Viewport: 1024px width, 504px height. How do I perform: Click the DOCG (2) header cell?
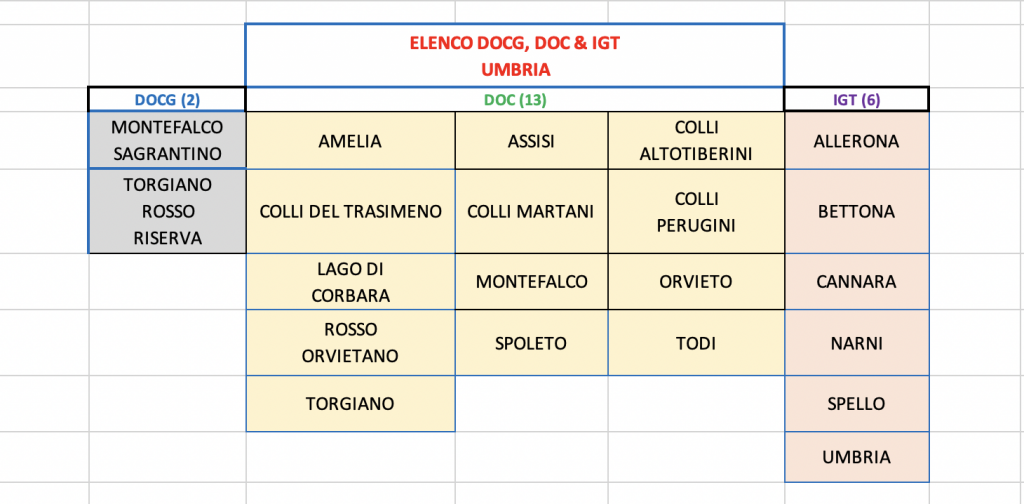click(x=167, y=100)
